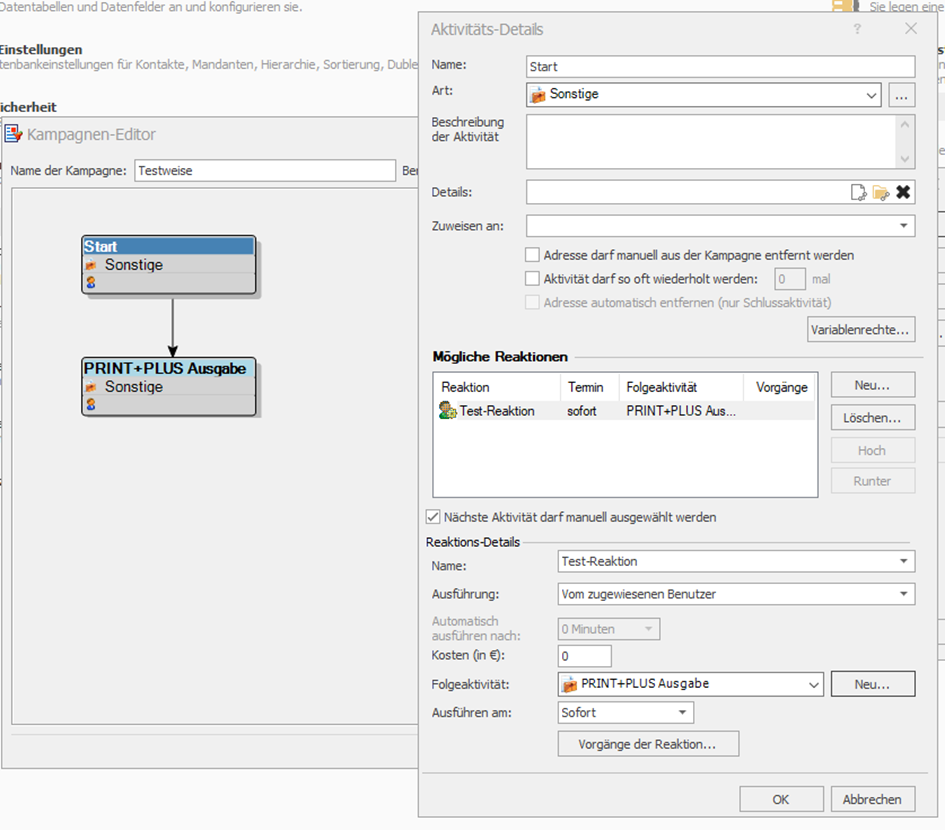Click the new document icon in Details
Viewport: 945px width, 830px height.
tap(858, 192)
